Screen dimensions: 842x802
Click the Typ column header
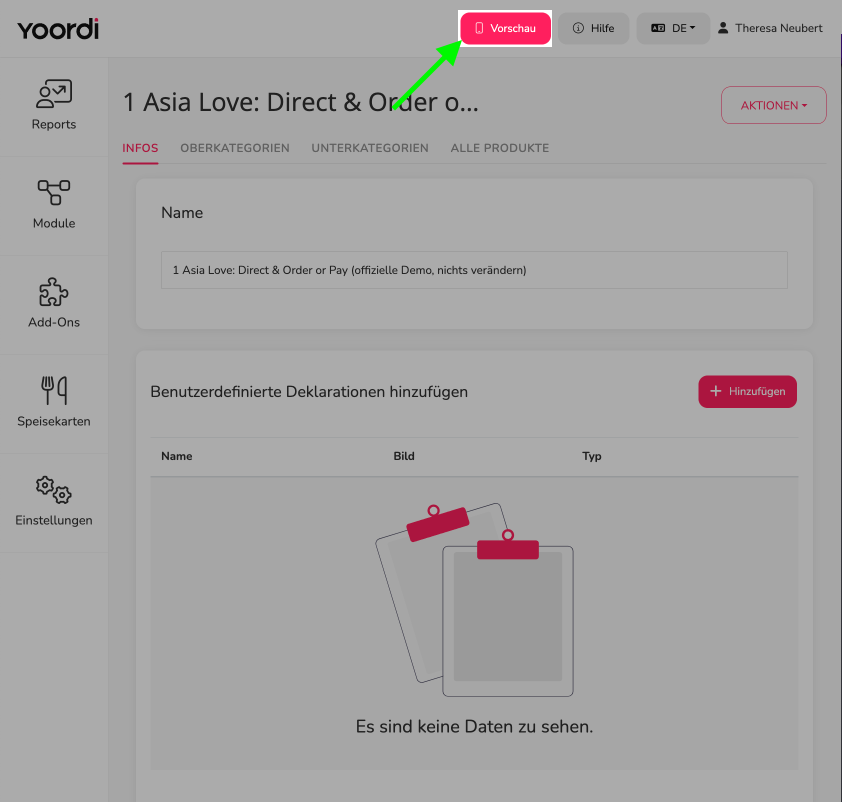coord(592,456)
